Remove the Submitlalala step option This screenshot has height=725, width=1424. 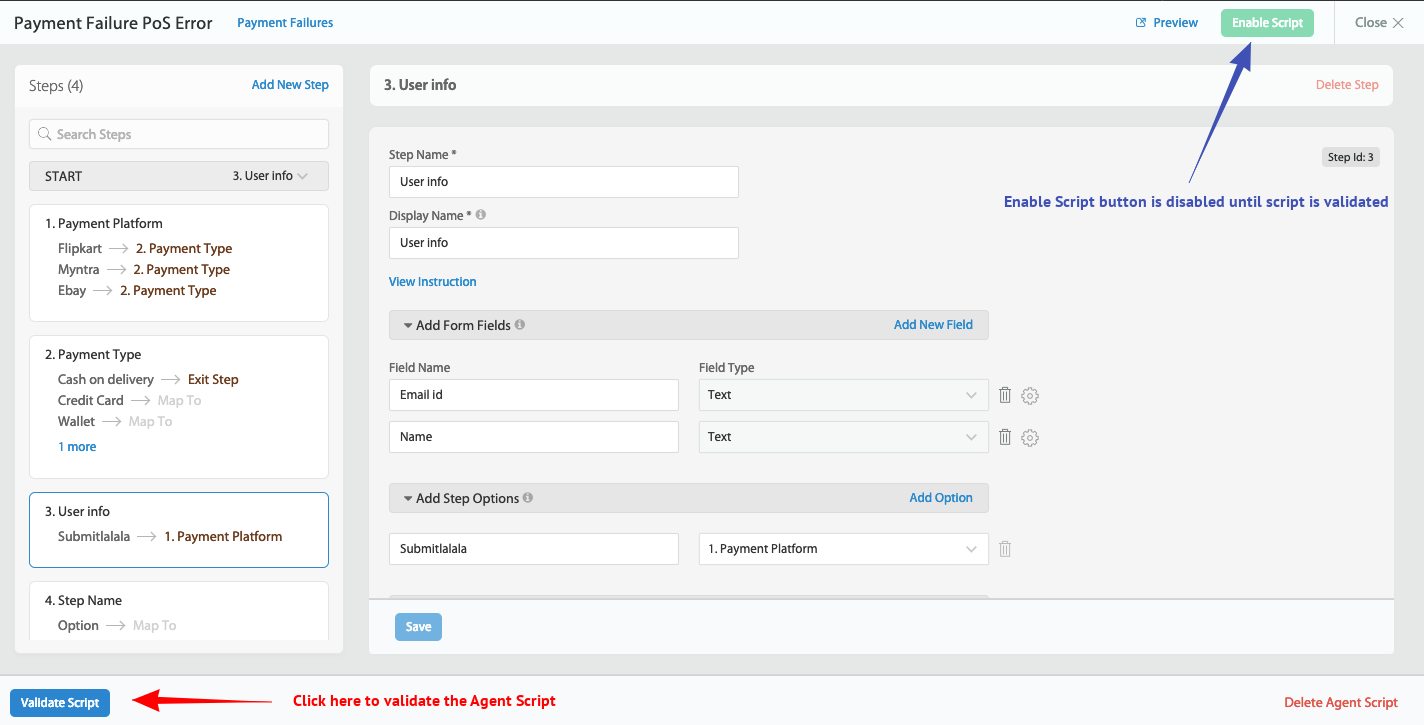pyautogui.click(x=1004, y=548)
